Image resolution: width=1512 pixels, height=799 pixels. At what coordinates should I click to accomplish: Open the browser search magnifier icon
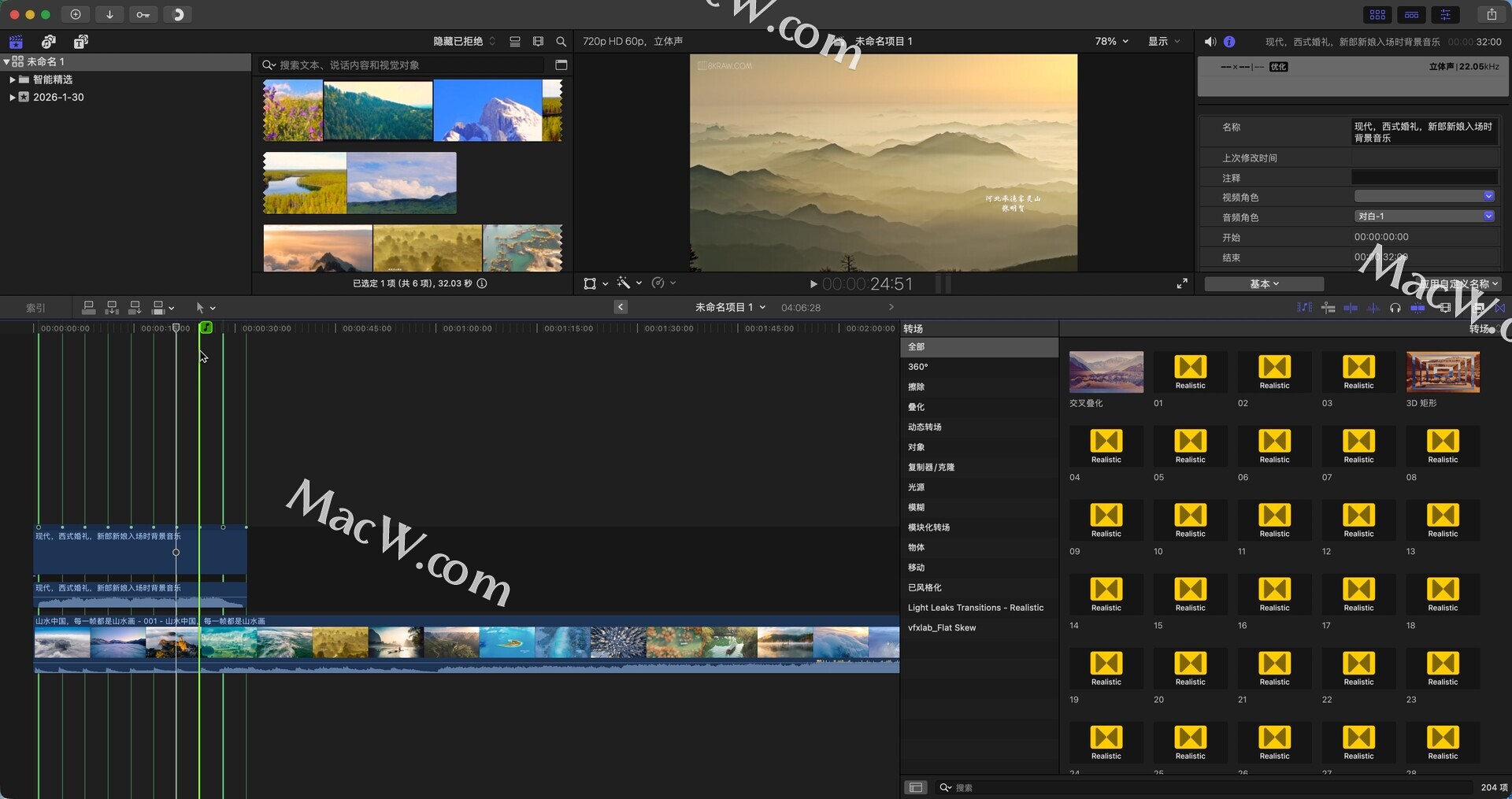pyautogui.click(x=561, y=42)
